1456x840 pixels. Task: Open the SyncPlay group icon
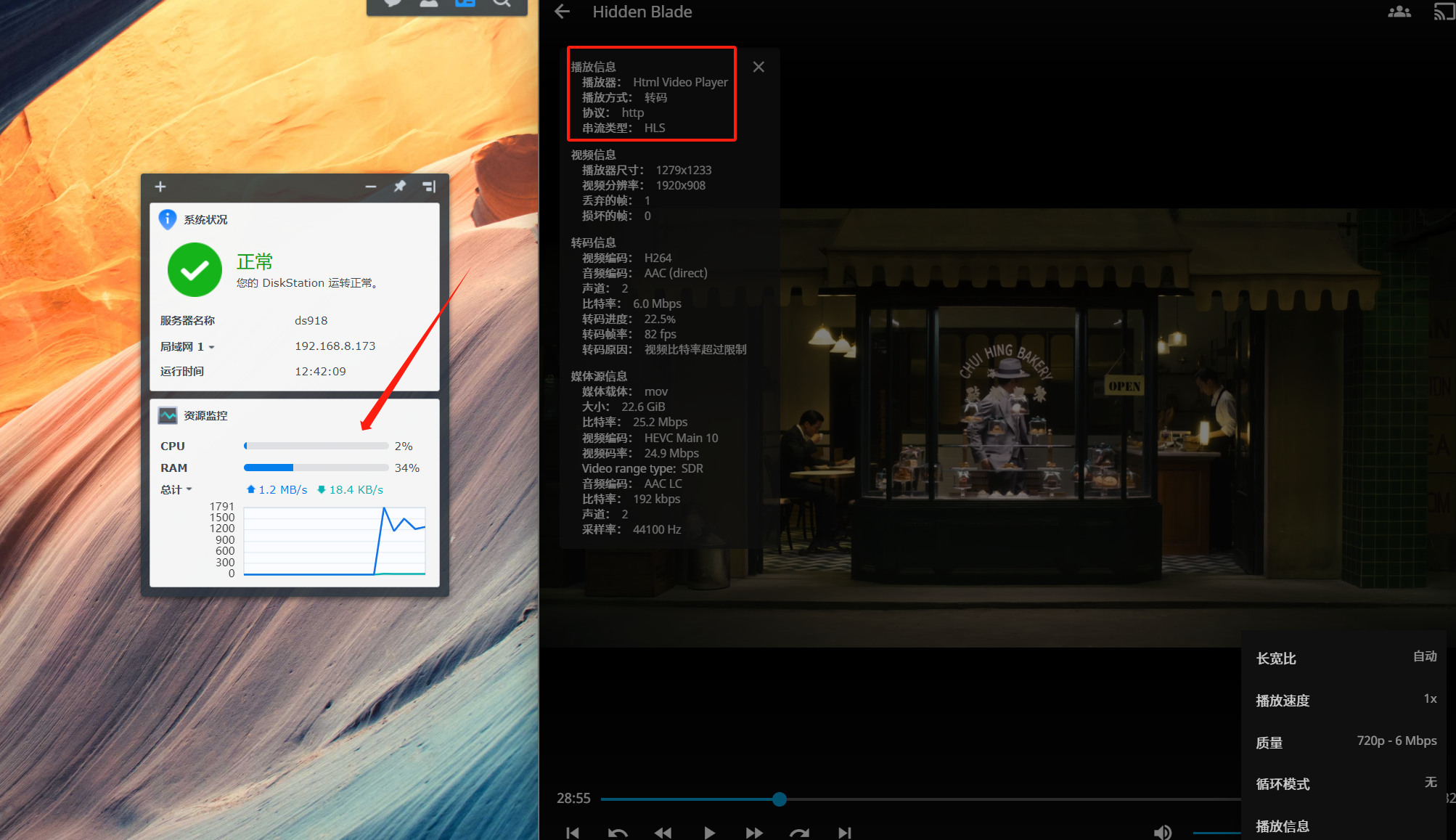(x=1399, y=12)
